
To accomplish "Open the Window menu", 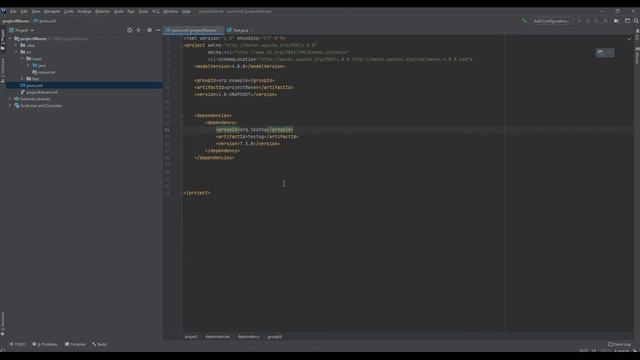I will click(x=171, y=11).
